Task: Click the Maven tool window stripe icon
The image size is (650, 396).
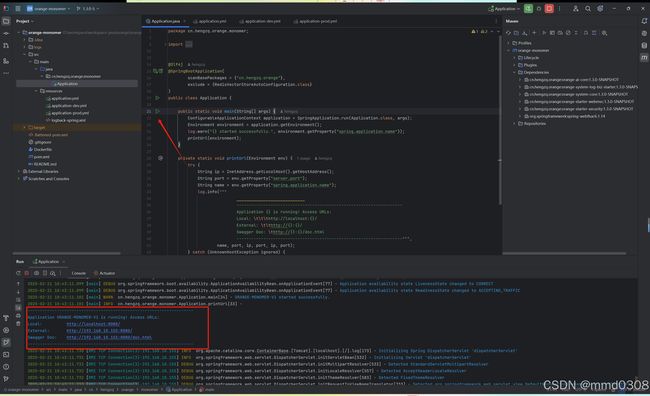Action: click(x=644, y=58)
